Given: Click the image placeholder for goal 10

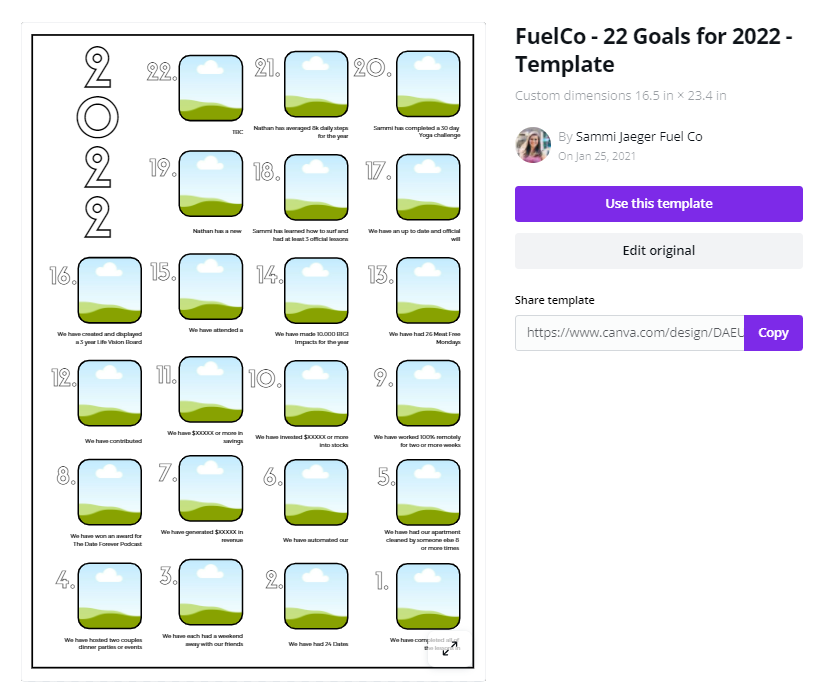Looking at the screenshot, I should point(316,393).
